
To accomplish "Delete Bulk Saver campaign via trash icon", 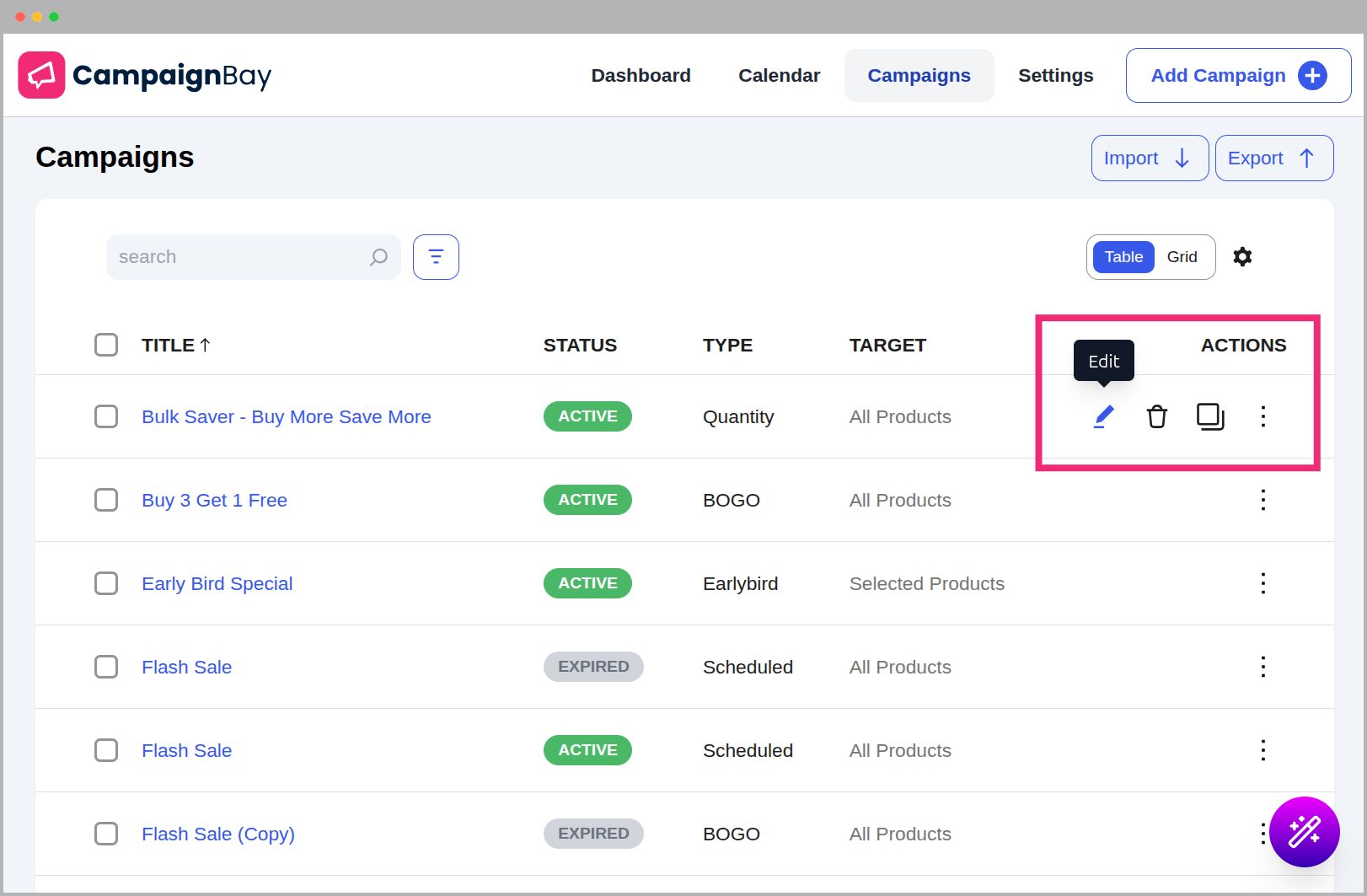I will pyautogui.click(x=1157, y=416).
